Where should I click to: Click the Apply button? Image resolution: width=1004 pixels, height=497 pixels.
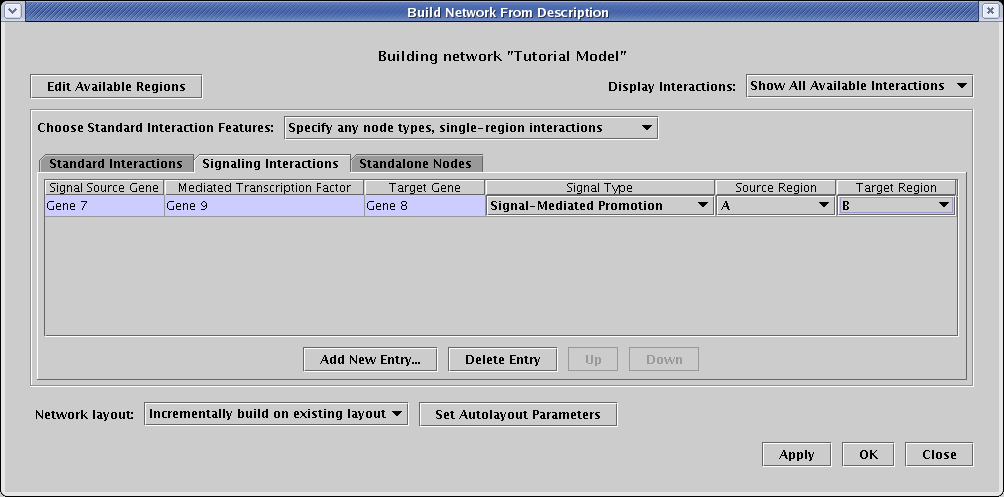[x=796, y=455]
